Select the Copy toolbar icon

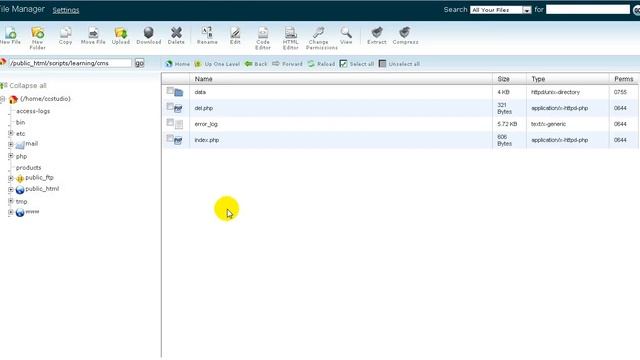pos(65,35)
